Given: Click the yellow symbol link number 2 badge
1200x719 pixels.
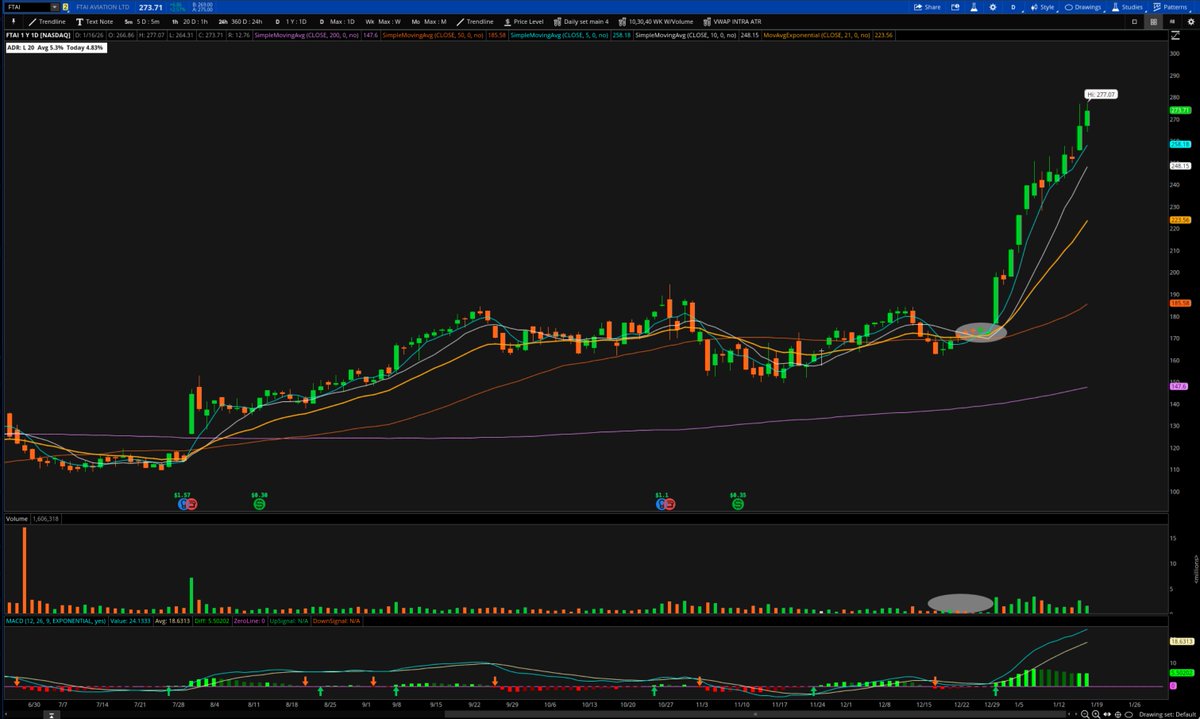Looking at the screenshot, I should tap(65, 7).
